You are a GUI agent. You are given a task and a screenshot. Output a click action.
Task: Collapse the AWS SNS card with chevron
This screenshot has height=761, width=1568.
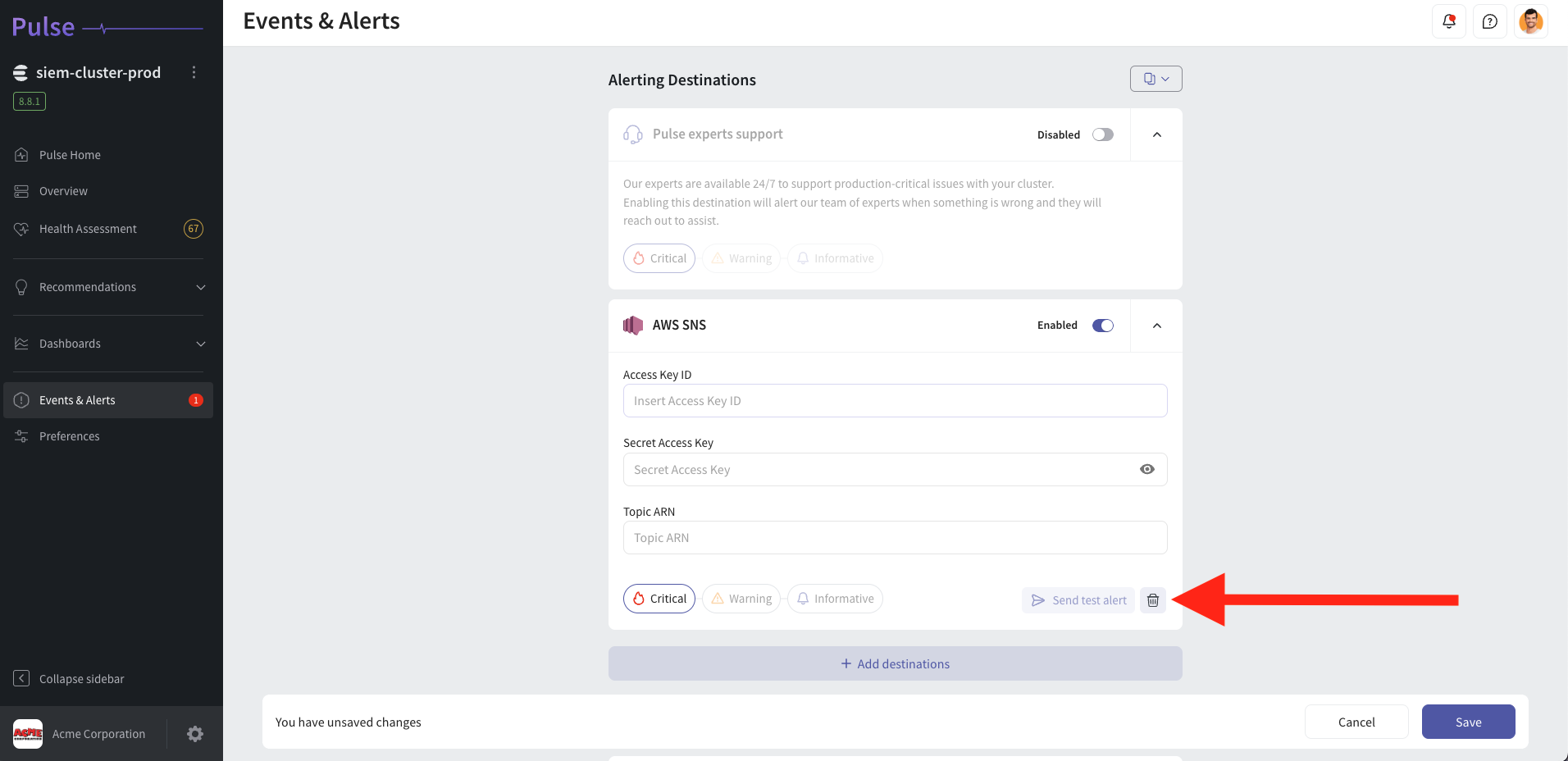[1156, 325]
